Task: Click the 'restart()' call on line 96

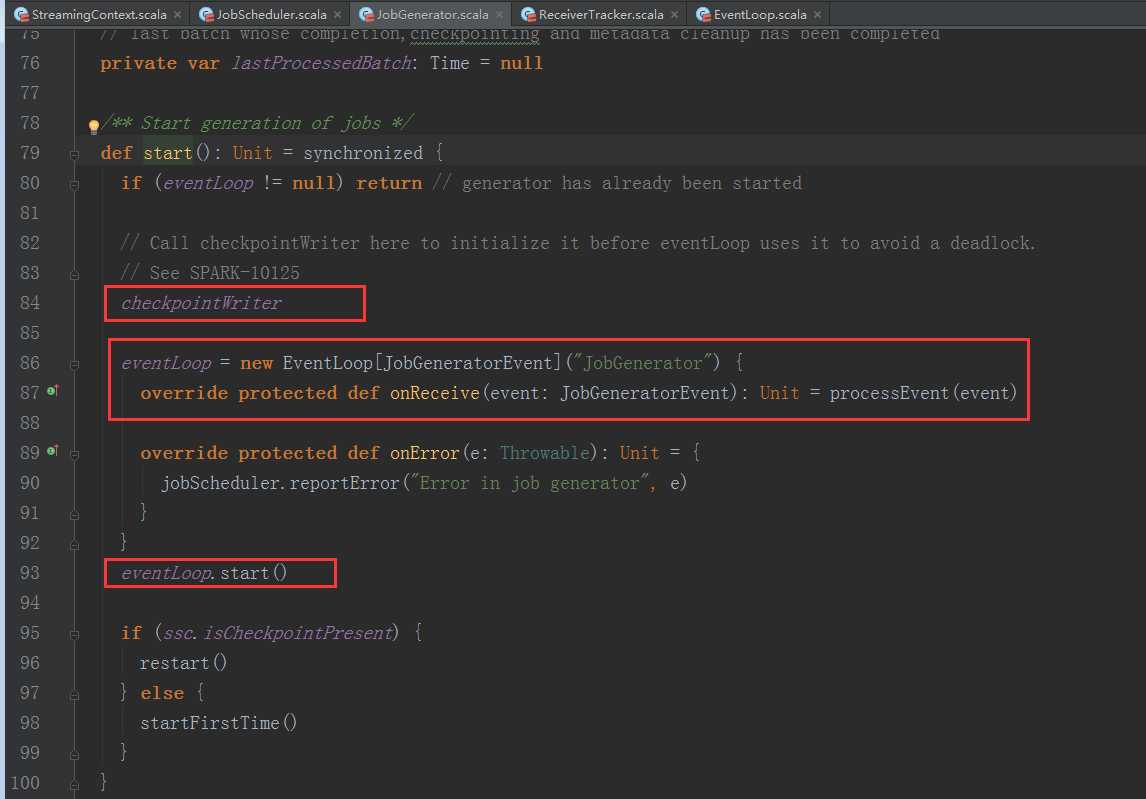Action: pyautogui.click(x=183, y=662)
